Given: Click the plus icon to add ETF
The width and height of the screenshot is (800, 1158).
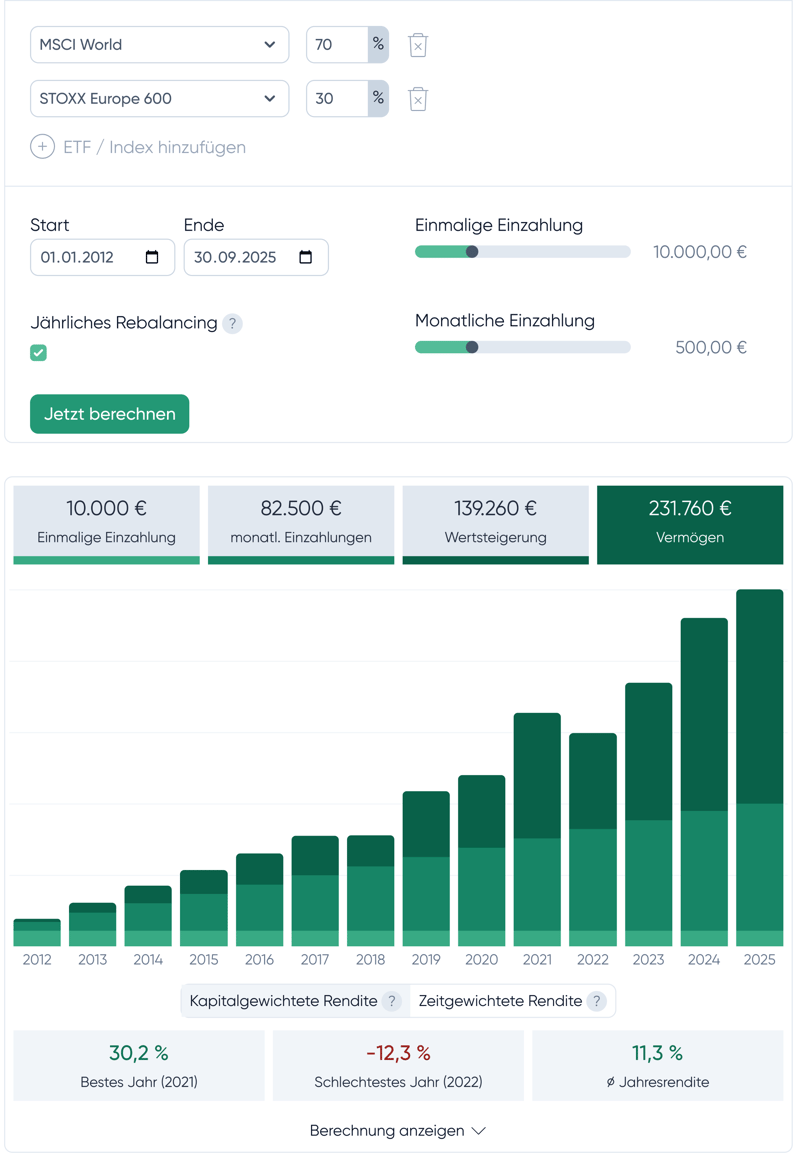Looking at the screenshot, I should [x=42, y=147].
